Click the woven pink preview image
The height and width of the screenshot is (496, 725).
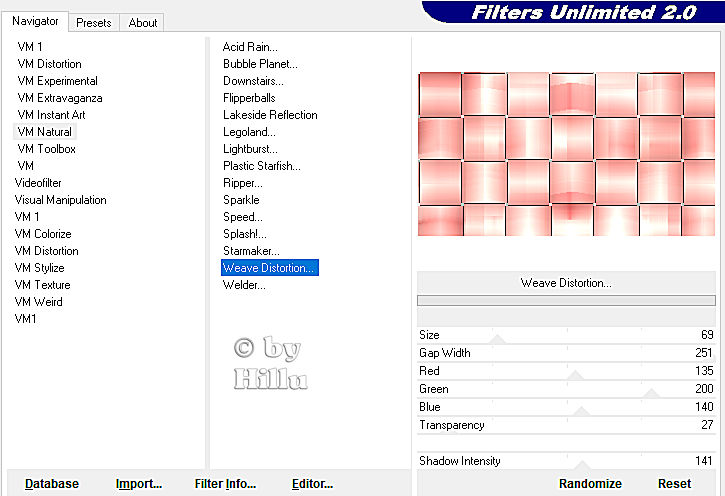point(566,154)
